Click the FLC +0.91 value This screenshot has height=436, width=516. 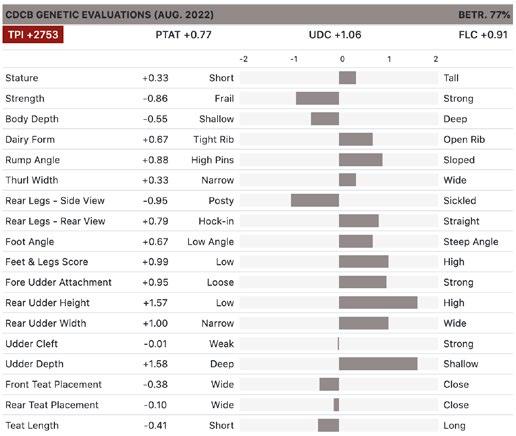[x=483, y=35]
